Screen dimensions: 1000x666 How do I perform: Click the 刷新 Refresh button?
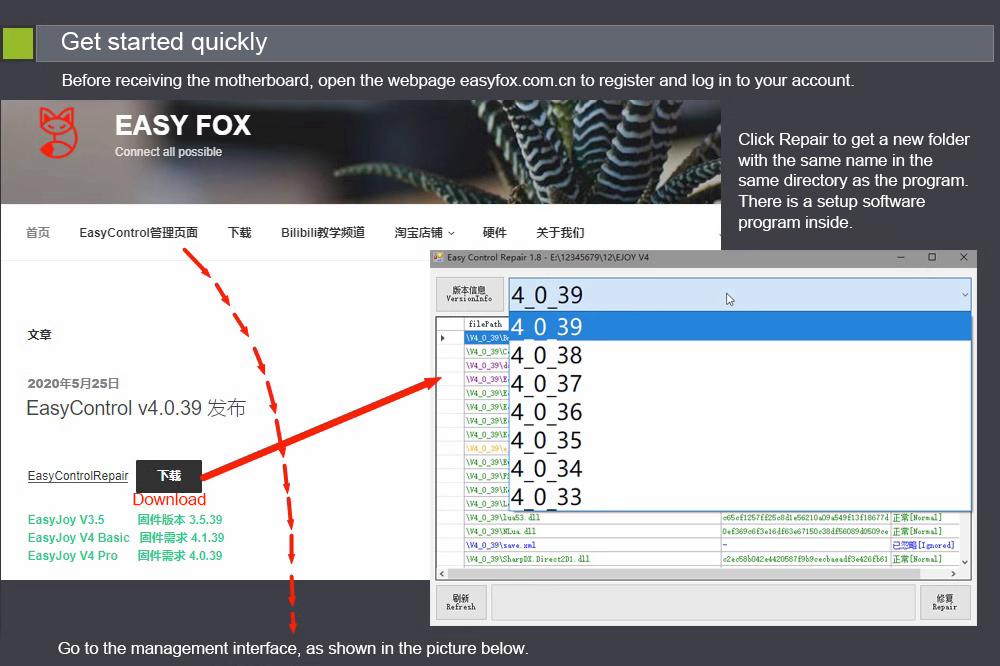pyautogui.click(x=461, y=603)
